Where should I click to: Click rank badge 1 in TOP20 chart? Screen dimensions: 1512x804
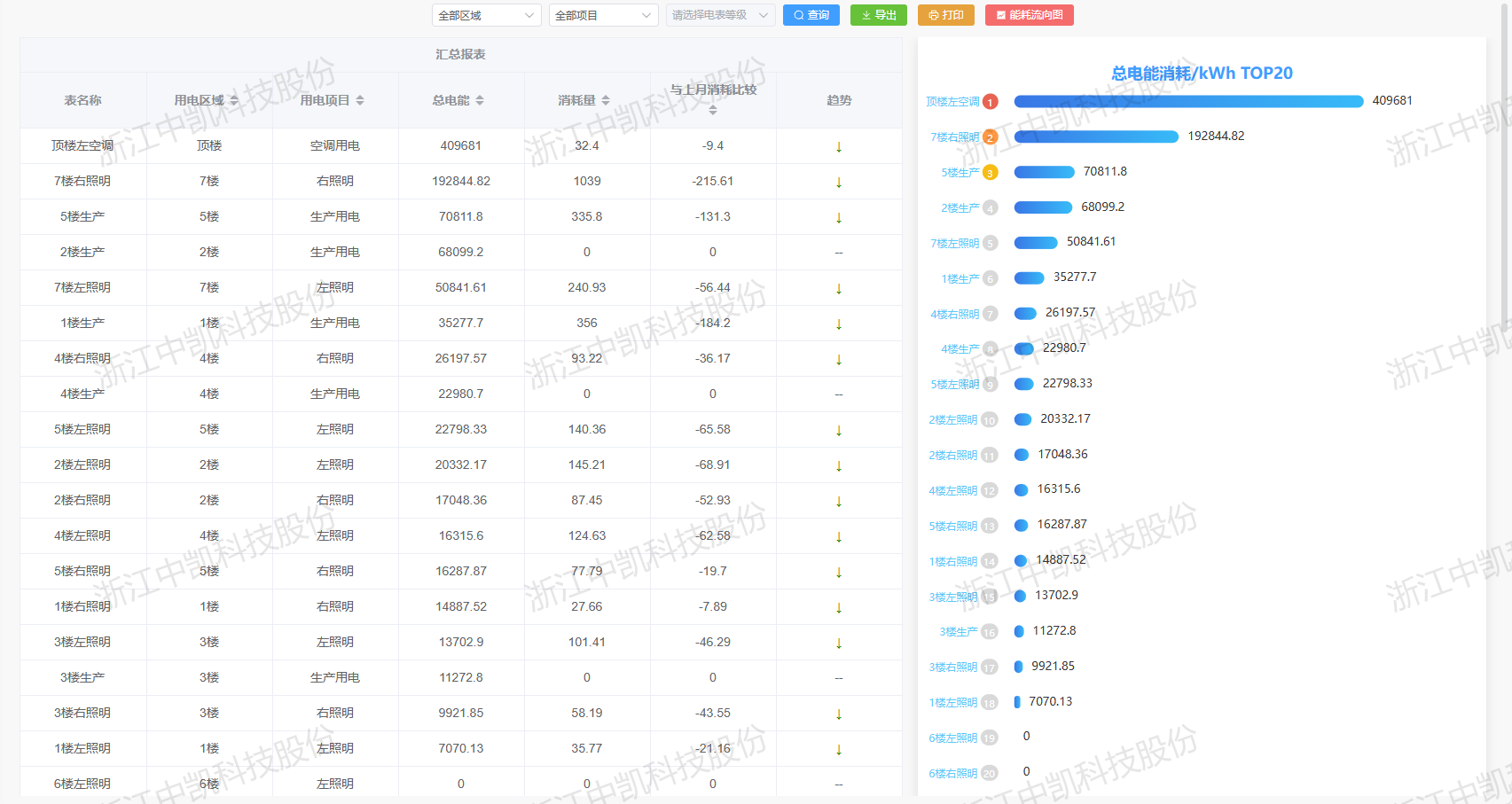(991, 102)
